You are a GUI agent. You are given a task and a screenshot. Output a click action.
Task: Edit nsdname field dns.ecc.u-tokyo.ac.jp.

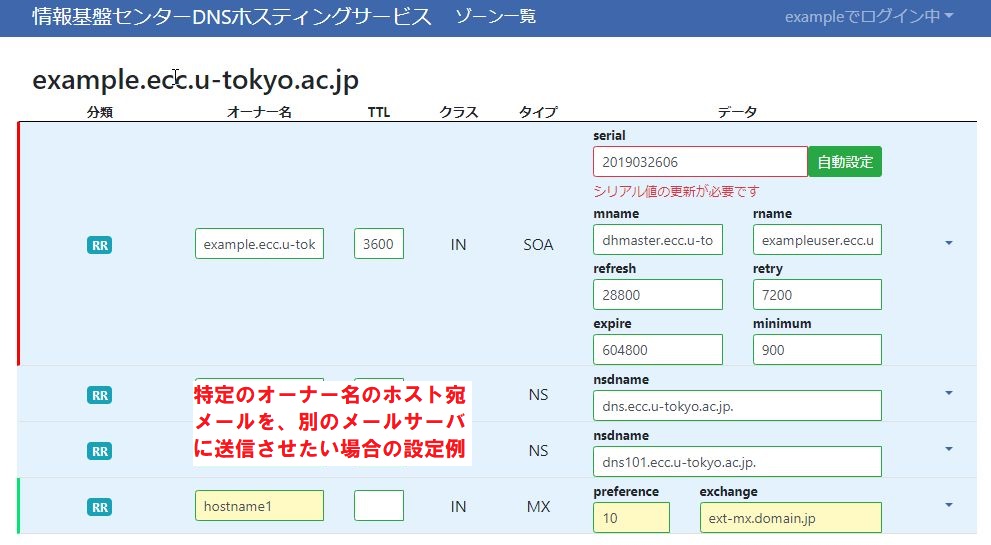point(737,406)
